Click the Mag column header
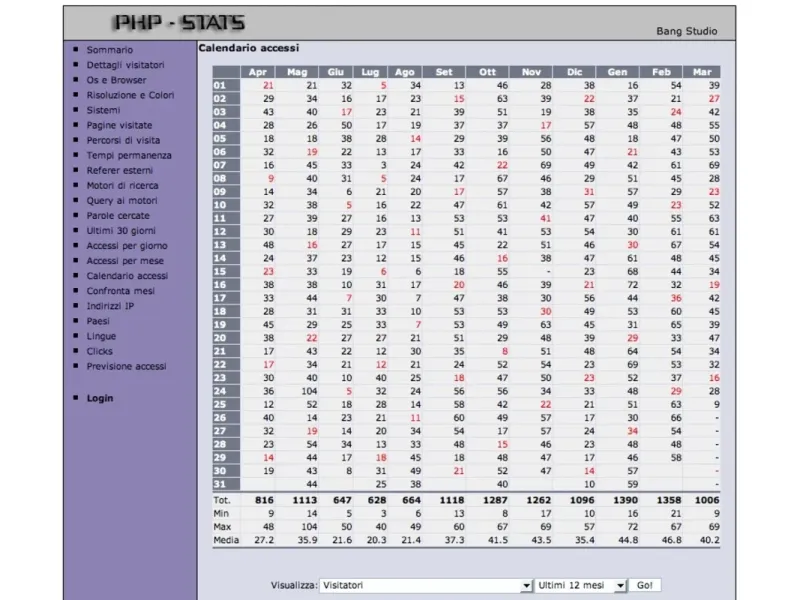800x600 pixels. coord(297,72)
